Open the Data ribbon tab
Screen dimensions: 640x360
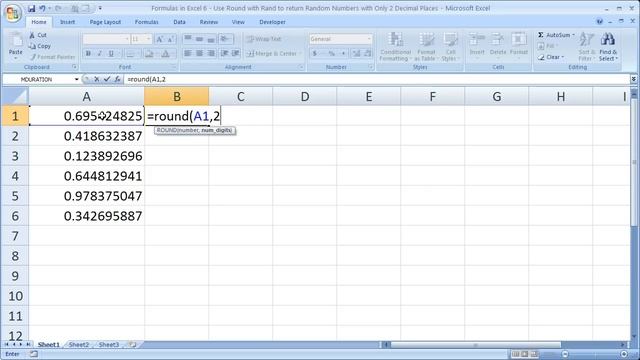tap(179, 22)
